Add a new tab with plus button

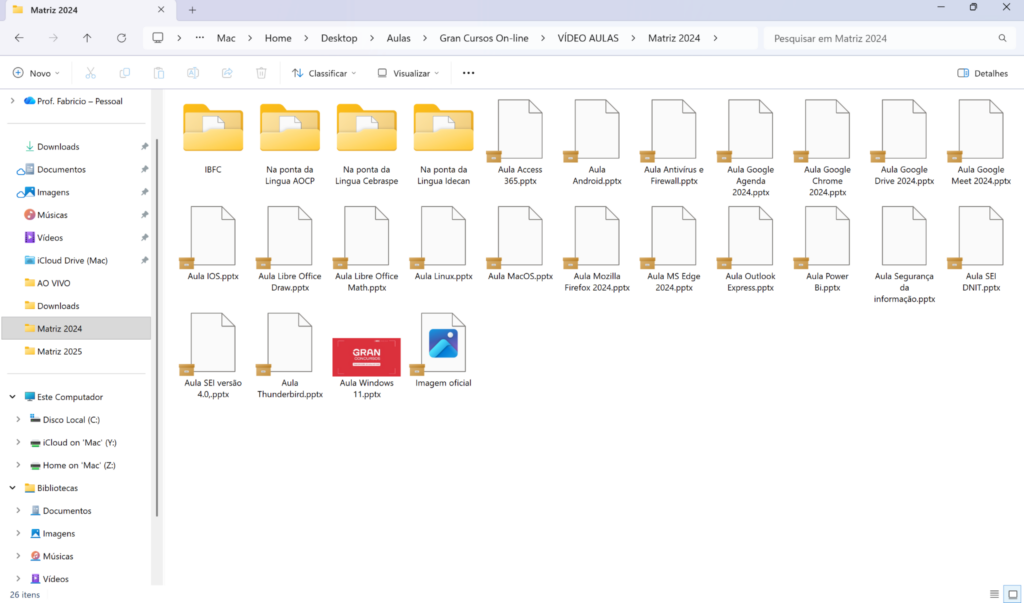tap(192, 10)
